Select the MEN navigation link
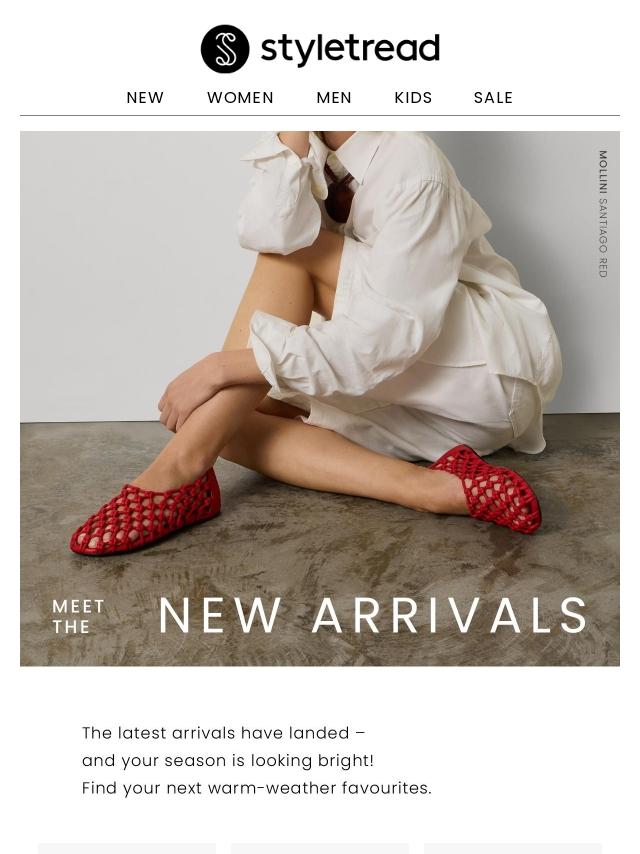640x854 pixels. point(334,97)
